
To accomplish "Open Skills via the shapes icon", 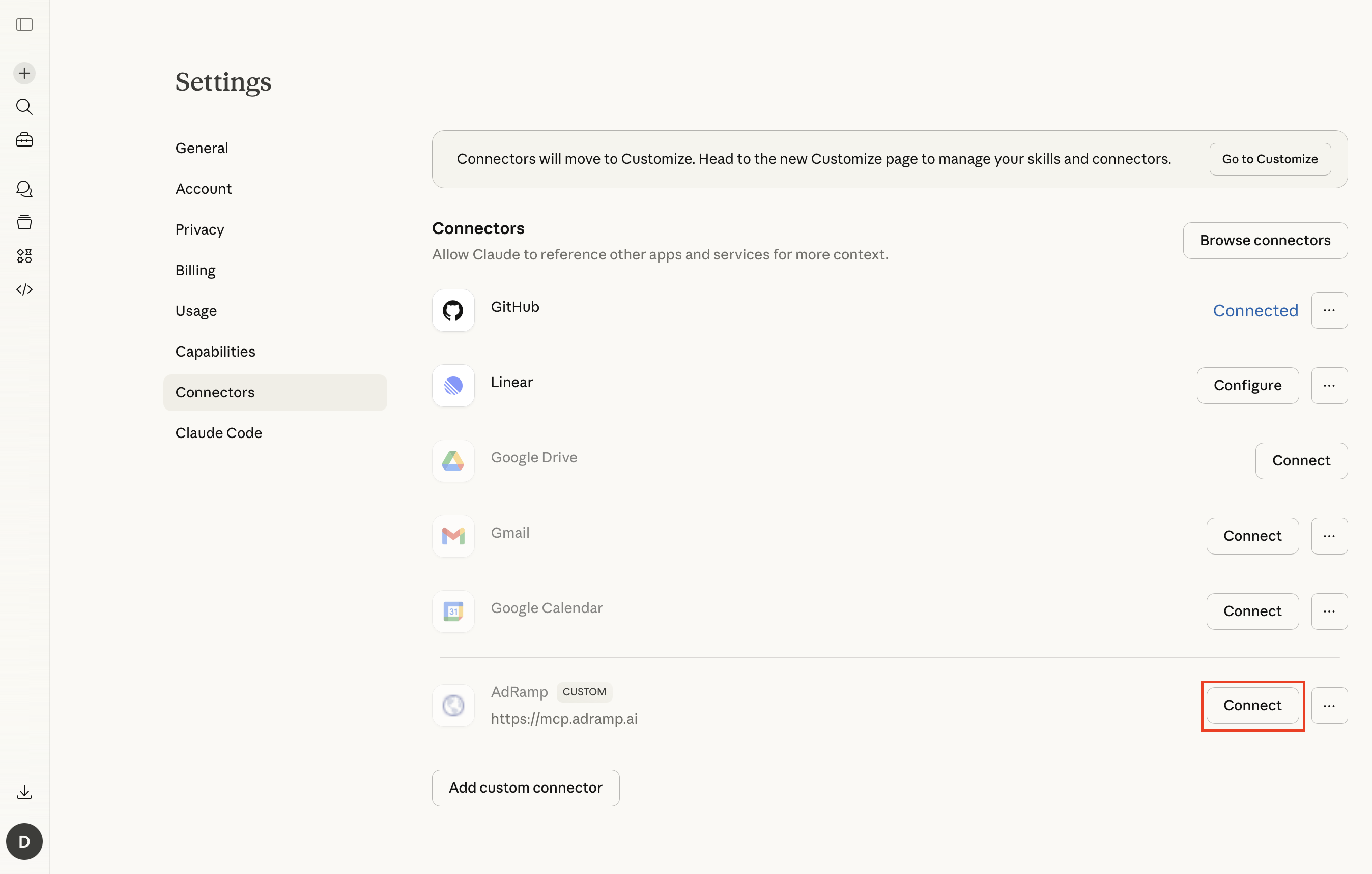I will [24, 256].
